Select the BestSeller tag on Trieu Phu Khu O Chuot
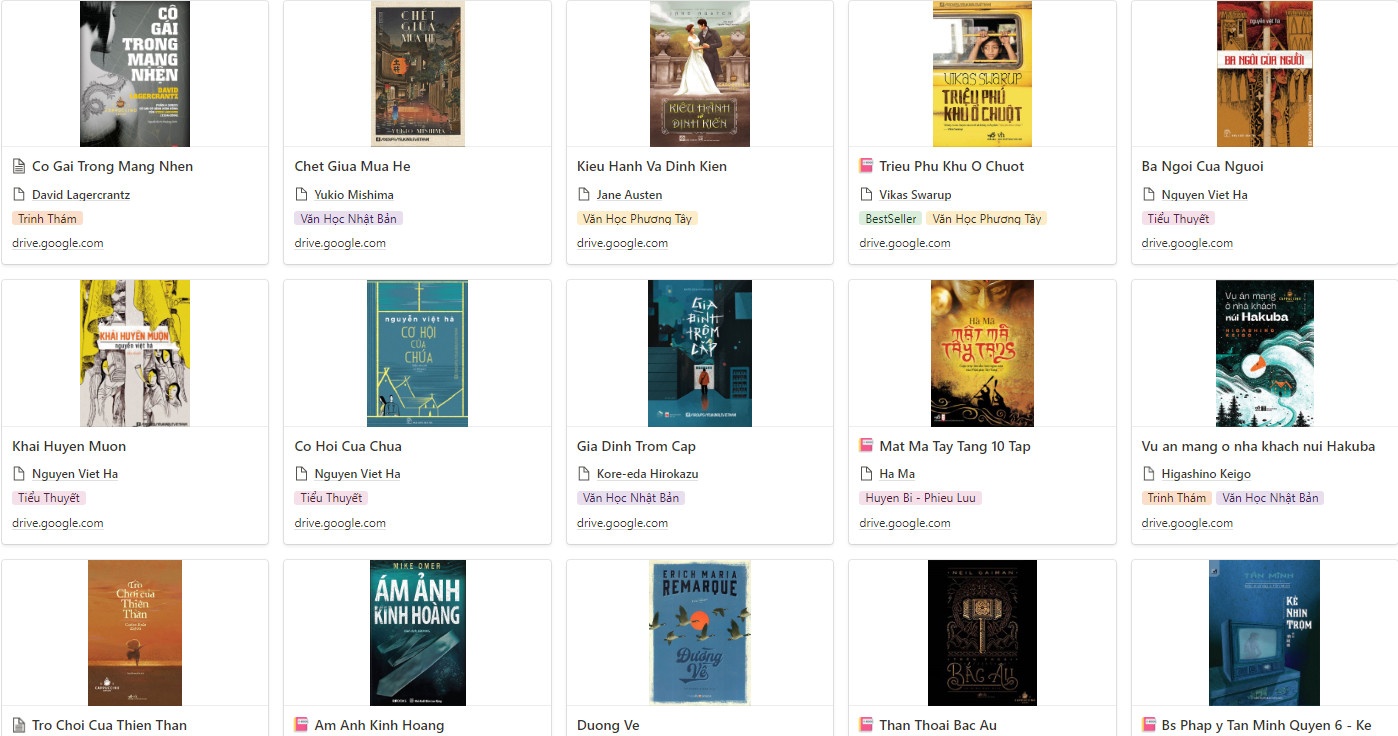 tap(890, 219)
